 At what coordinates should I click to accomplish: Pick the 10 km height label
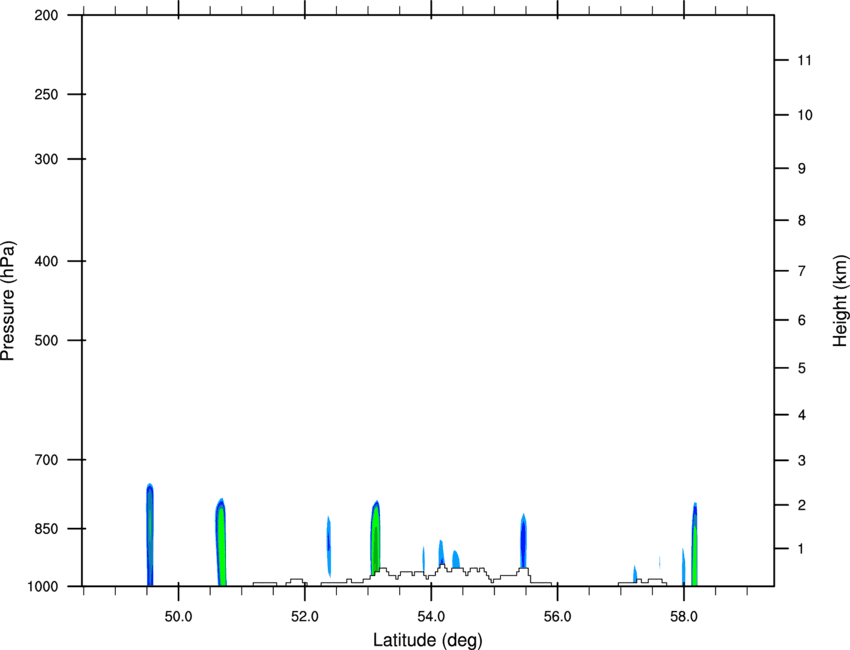pyautogui.click(x=805, y=115)
